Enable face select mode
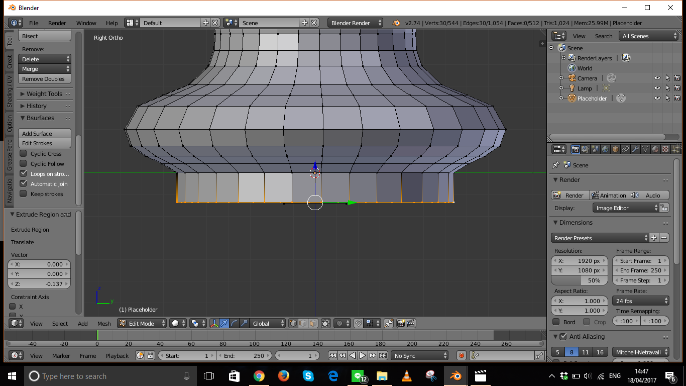The width and height of the screenshot is (686, 386). [x=313, y=323]
